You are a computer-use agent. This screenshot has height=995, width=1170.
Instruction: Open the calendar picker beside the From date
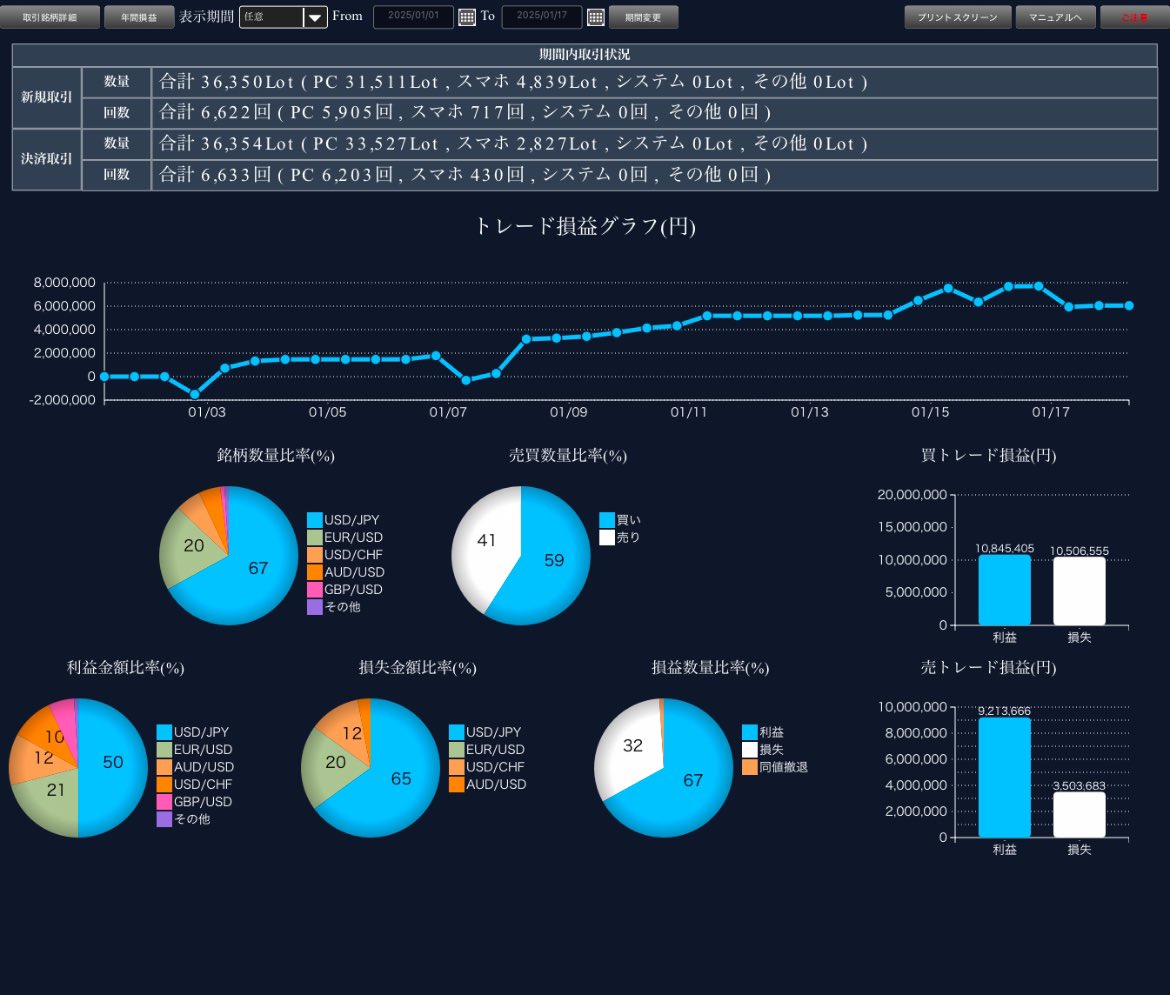(x=466, y=17)
